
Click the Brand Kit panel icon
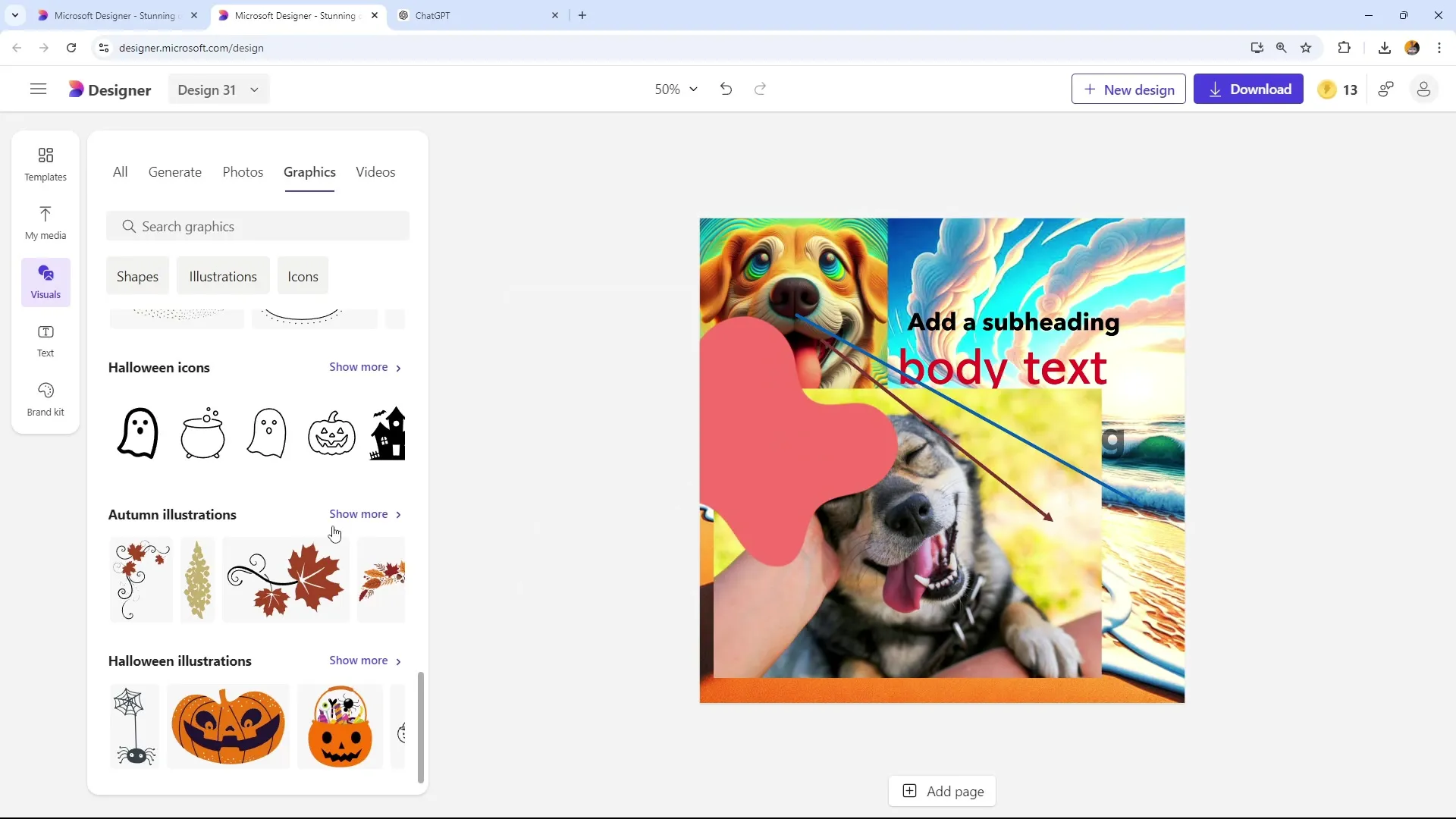tap(45, 398)
